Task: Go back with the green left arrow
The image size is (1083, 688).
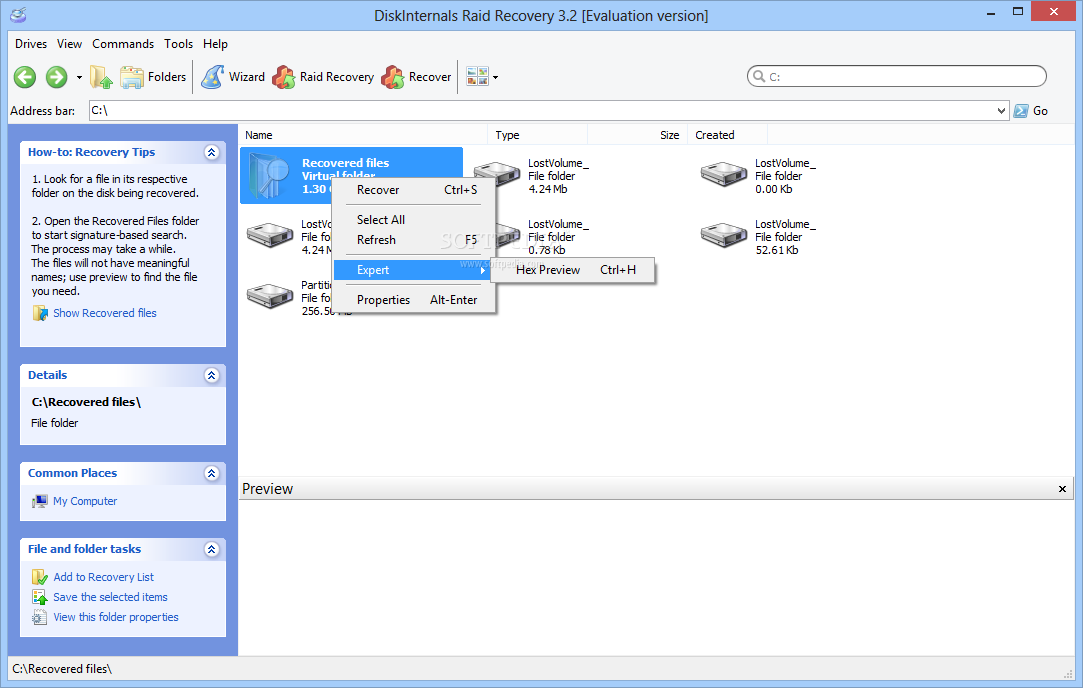Action: point(26,77)
